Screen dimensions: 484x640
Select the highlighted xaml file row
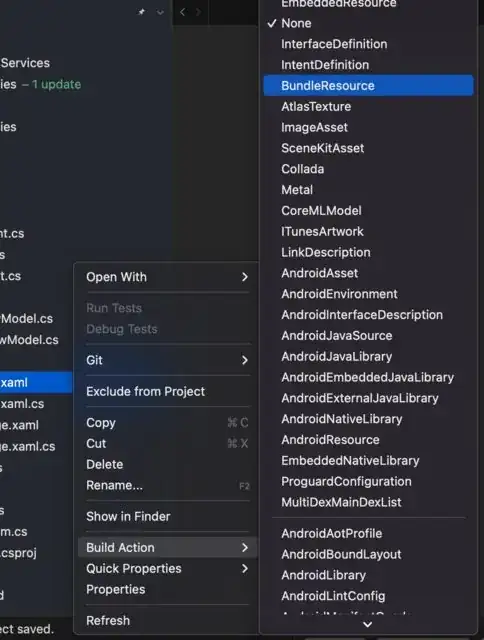[x=36, y=382]
